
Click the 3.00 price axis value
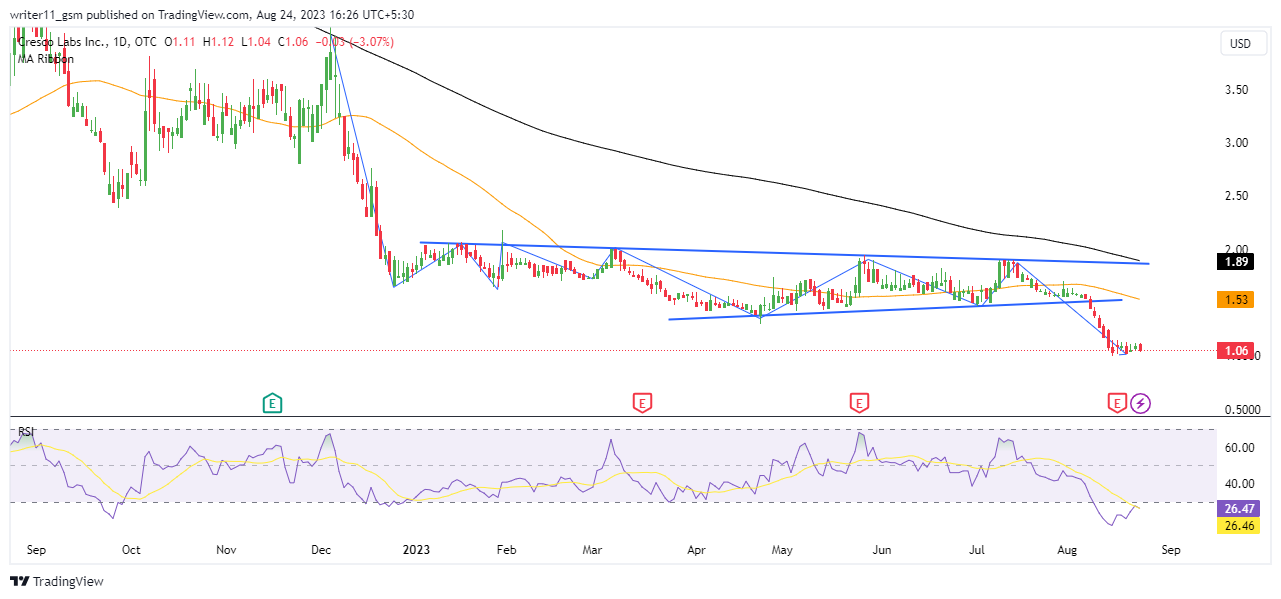(x=1238, y=143)
